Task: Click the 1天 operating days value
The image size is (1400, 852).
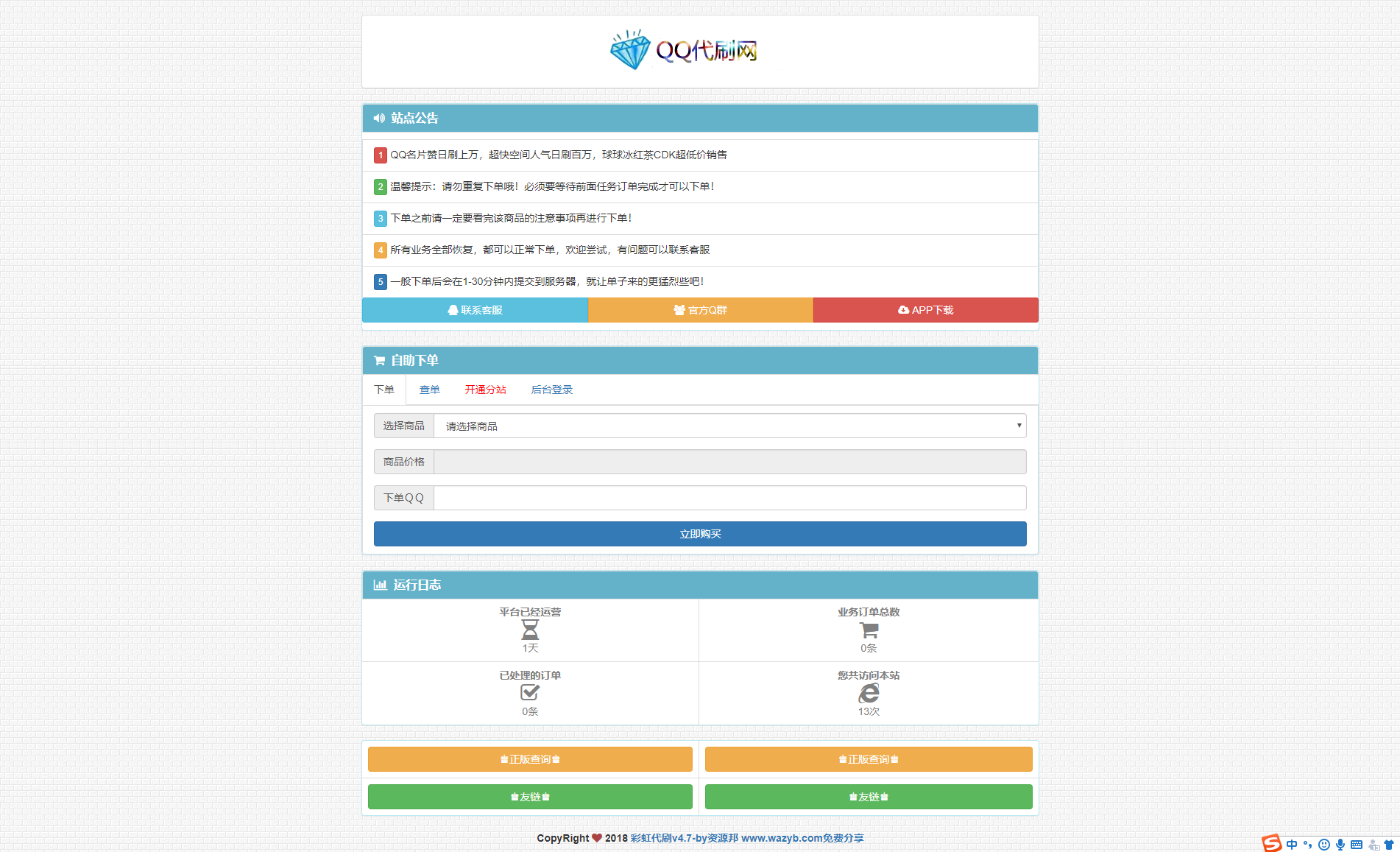Action: point(530,648)
